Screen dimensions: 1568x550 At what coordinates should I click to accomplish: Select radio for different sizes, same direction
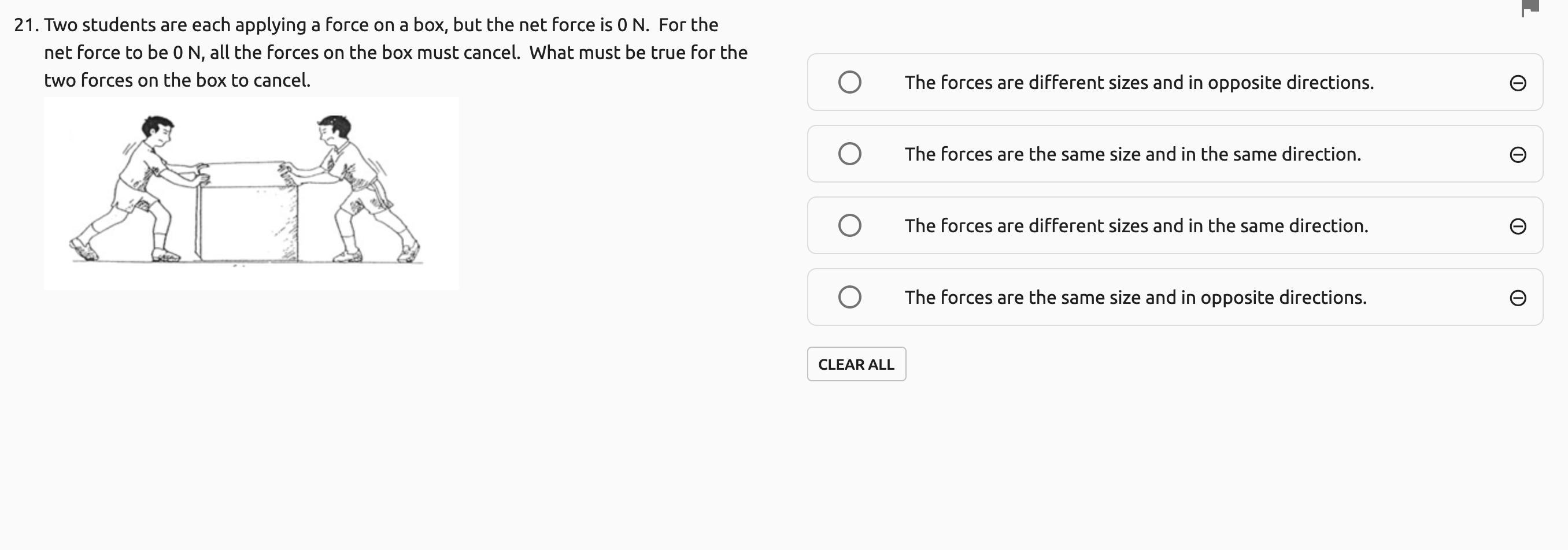point(849,226)
